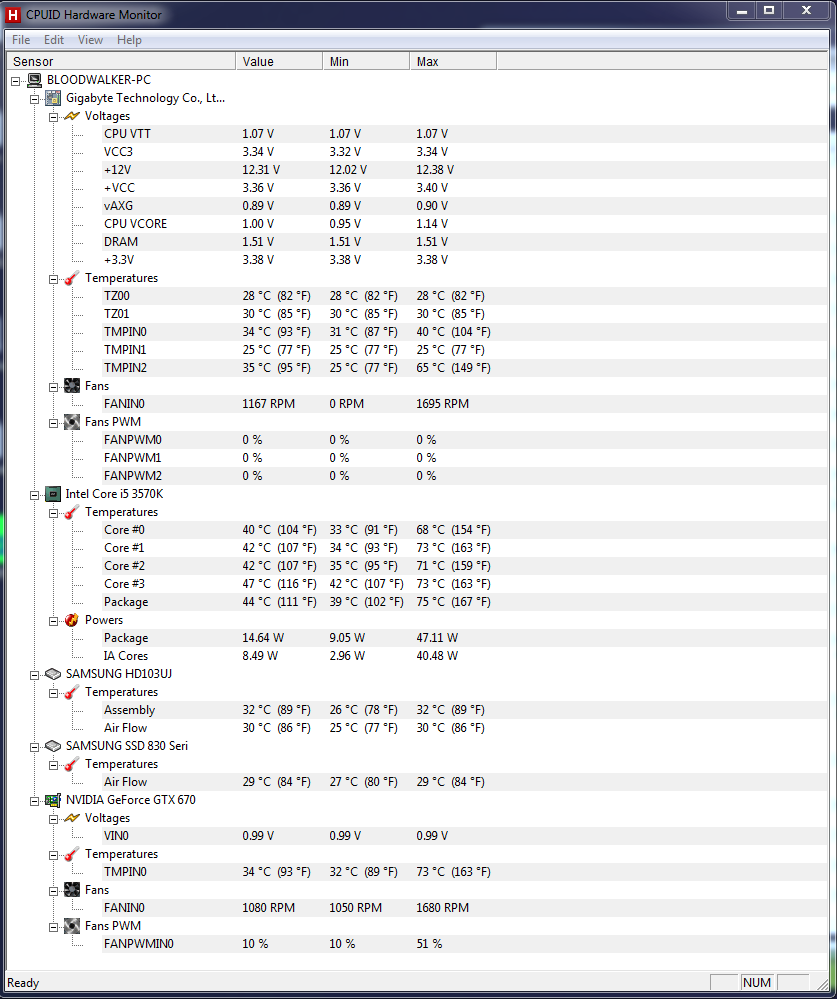Collapse the motherboard Temperatures group

click(54, 279)
